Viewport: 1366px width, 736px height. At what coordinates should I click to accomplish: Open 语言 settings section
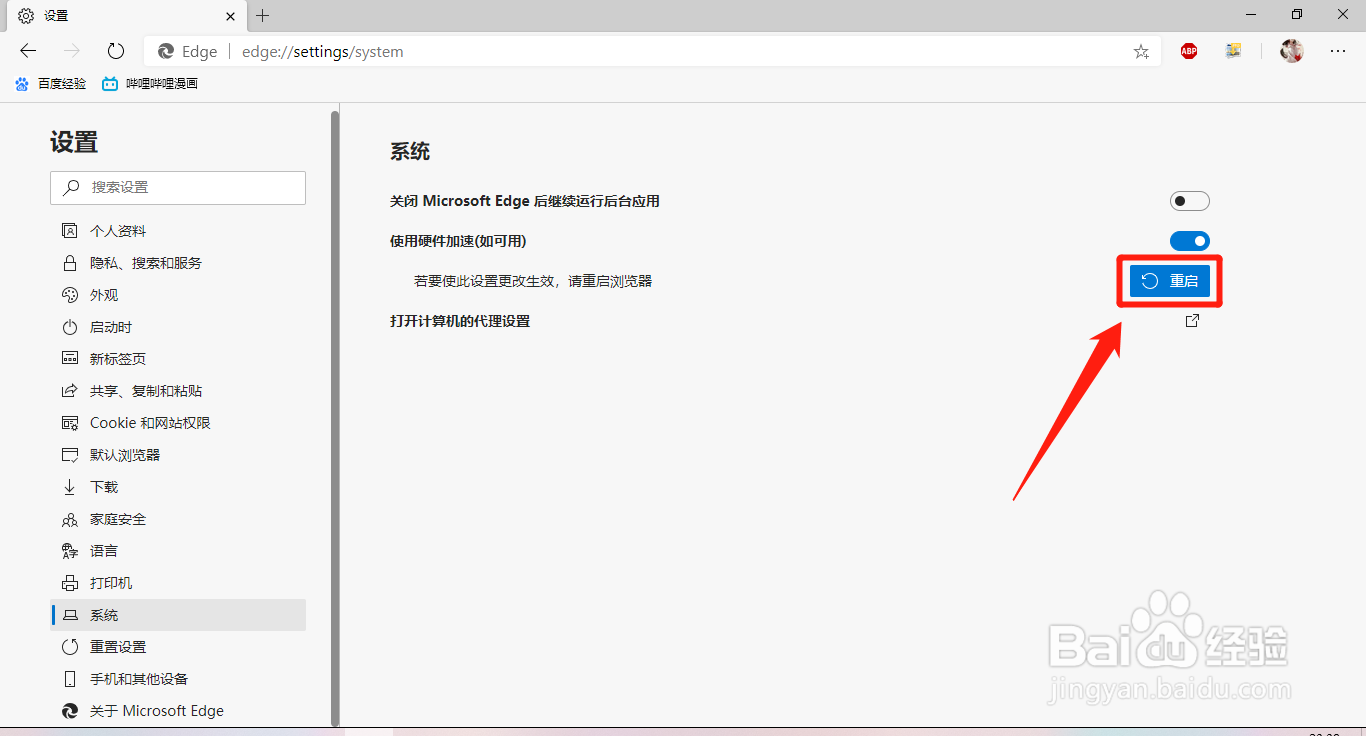pyautogui.click(x=178, y=551)
